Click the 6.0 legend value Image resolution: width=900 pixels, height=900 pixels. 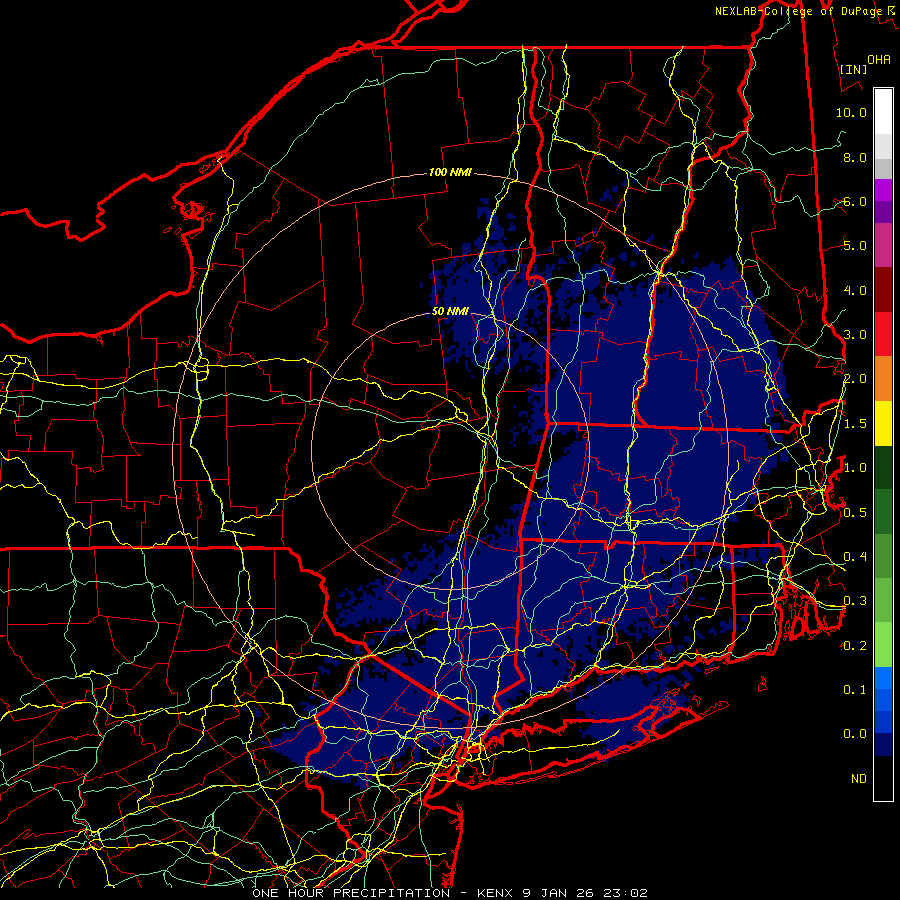(x=855, y=201)
